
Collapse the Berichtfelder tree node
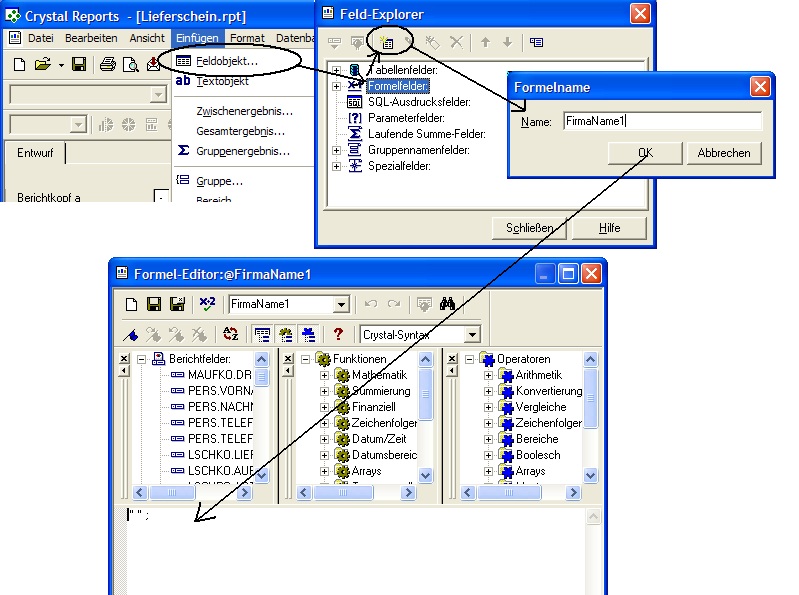(x=141, y=359)
